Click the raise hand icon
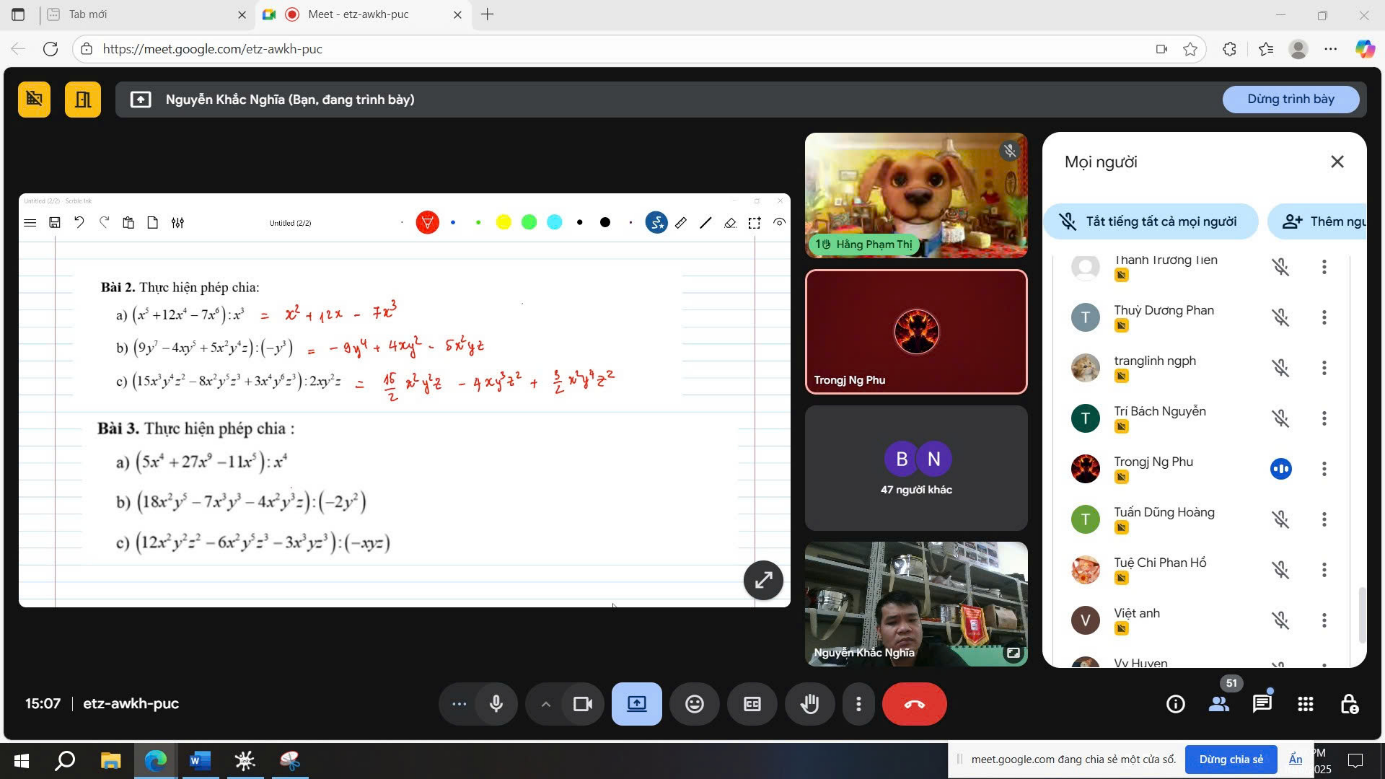The image size is (1385, 779). coord(809,704)
